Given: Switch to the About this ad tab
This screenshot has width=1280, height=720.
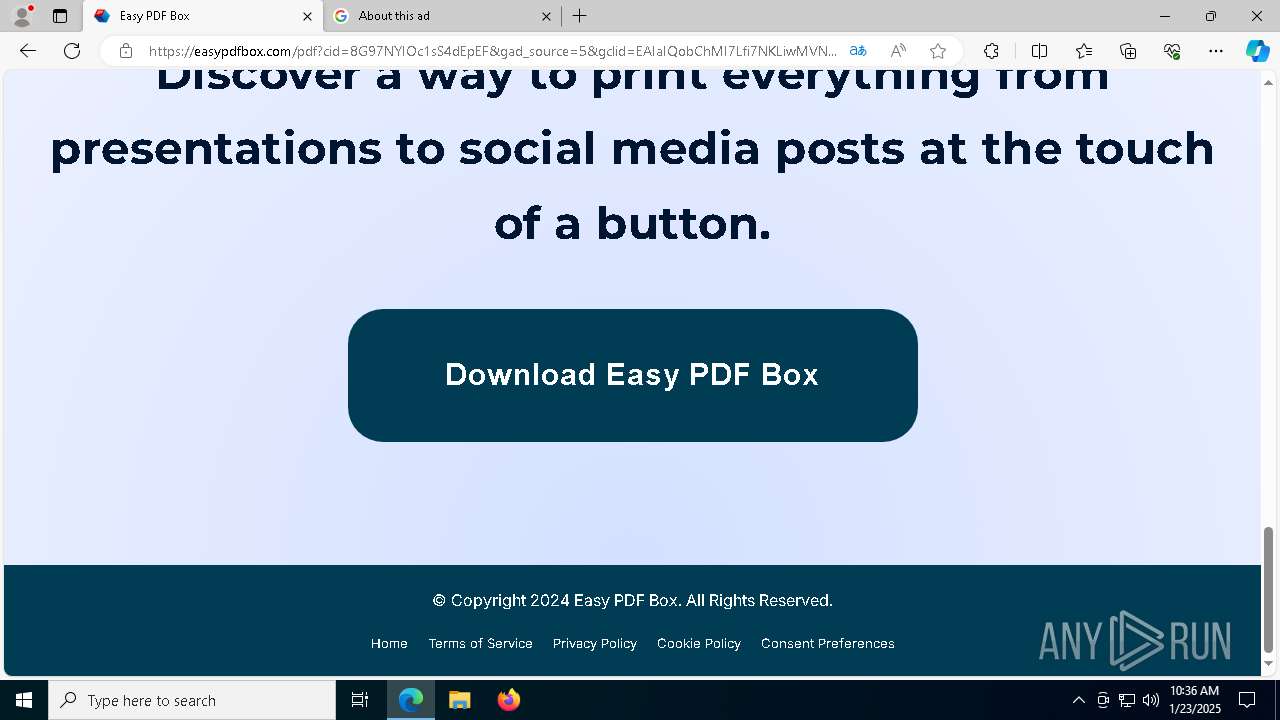Looking at the screenshot, I should (443, 16).
